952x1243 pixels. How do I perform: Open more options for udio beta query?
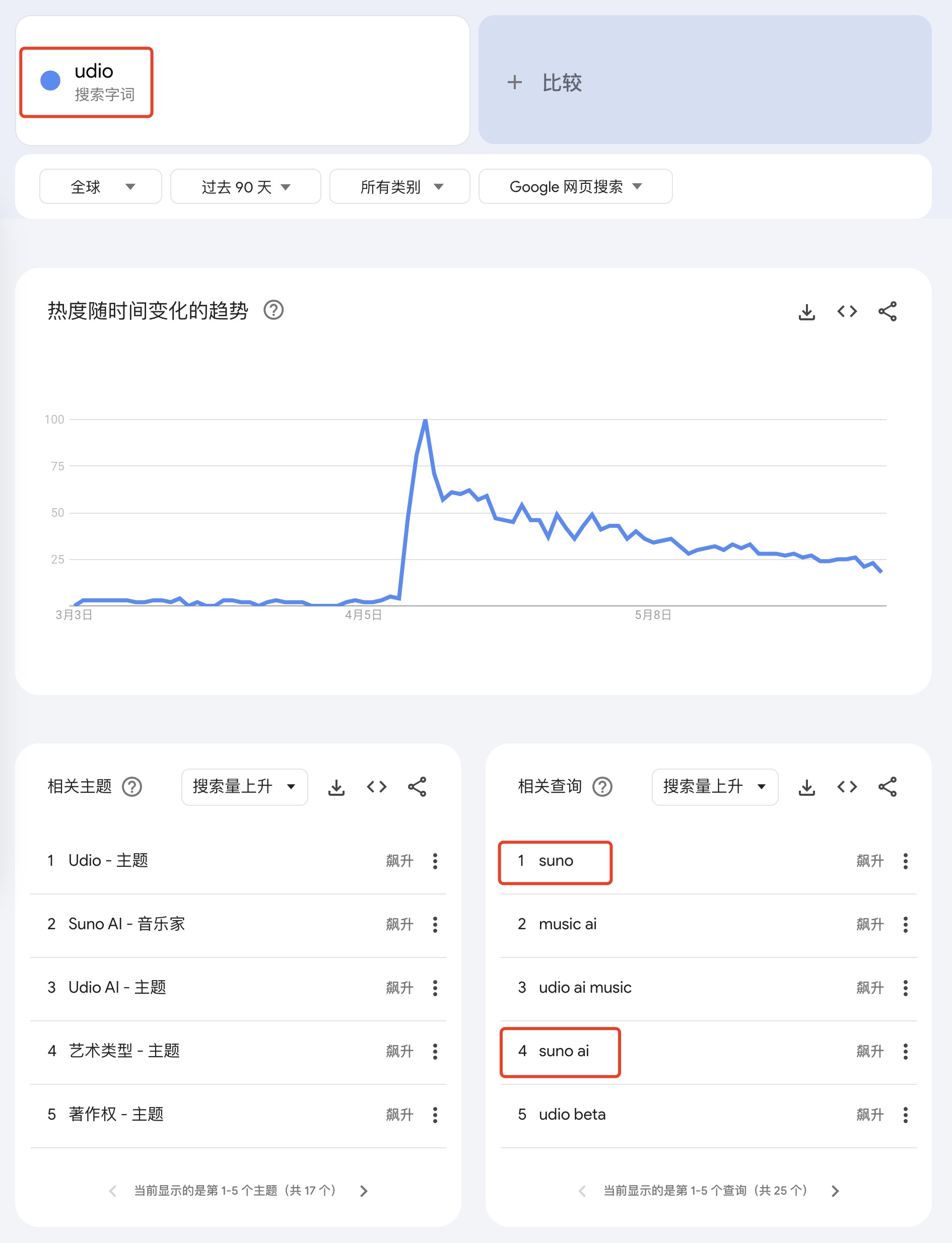coord(906,1115)
